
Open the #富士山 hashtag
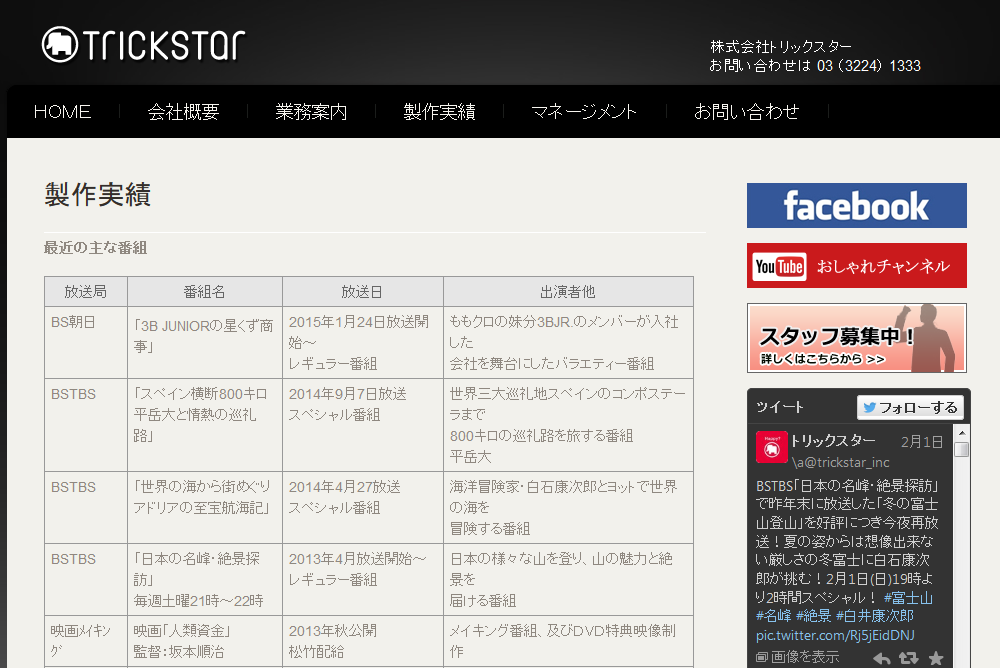(908, 598)
